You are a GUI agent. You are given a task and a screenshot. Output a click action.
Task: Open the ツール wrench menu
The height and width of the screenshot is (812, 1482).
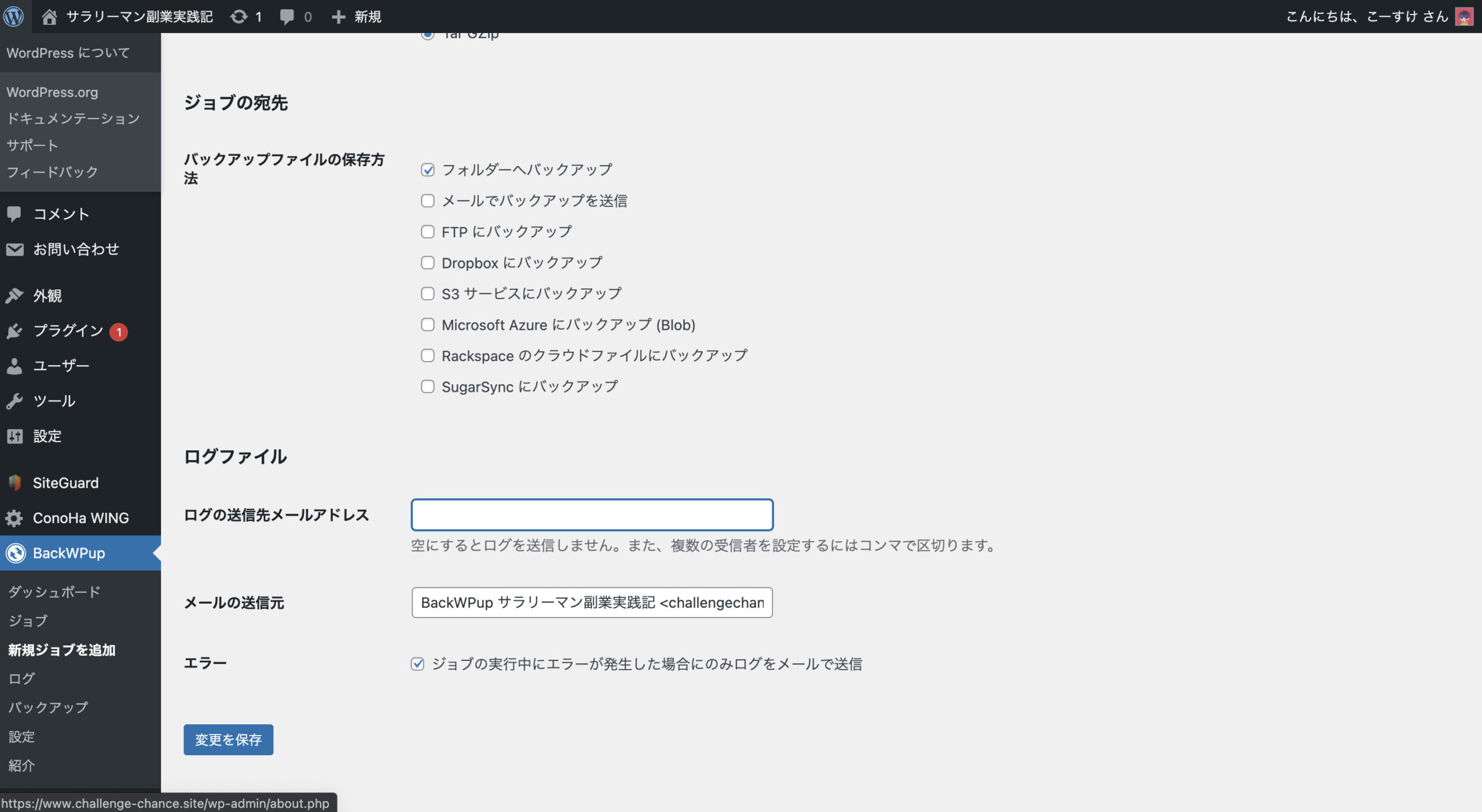pos(14,401)
